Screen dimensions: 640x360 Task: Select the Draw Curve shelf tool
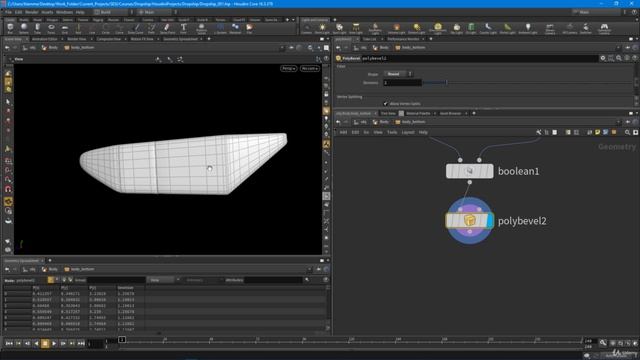click(x=136, y=29)
